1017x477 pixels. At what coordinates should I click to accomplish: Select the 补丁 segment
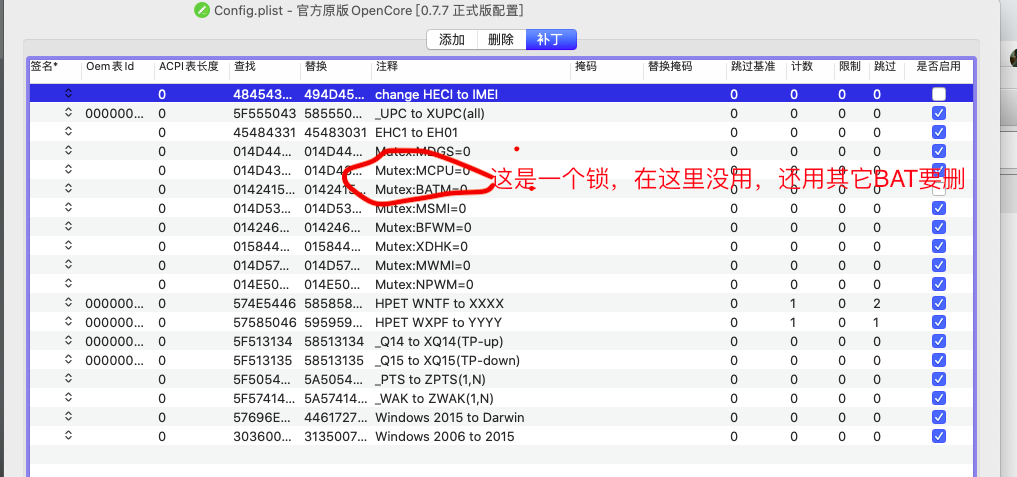point(551,40)
